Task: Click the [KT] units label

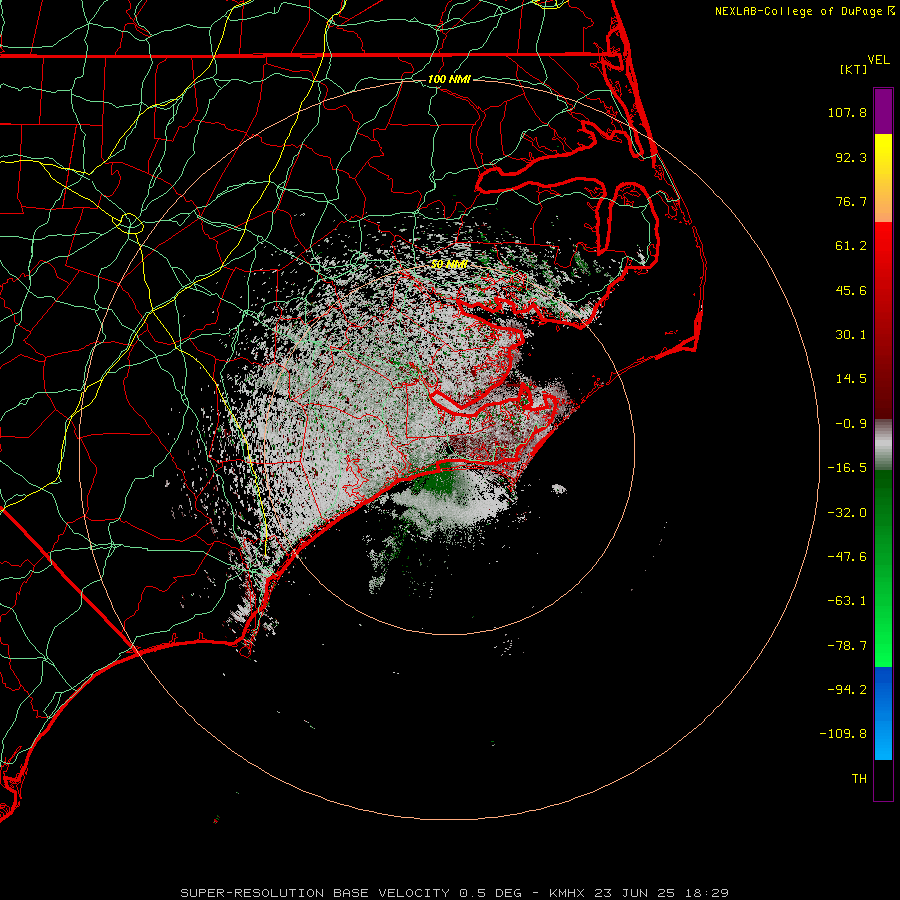Action: [854, 69]
